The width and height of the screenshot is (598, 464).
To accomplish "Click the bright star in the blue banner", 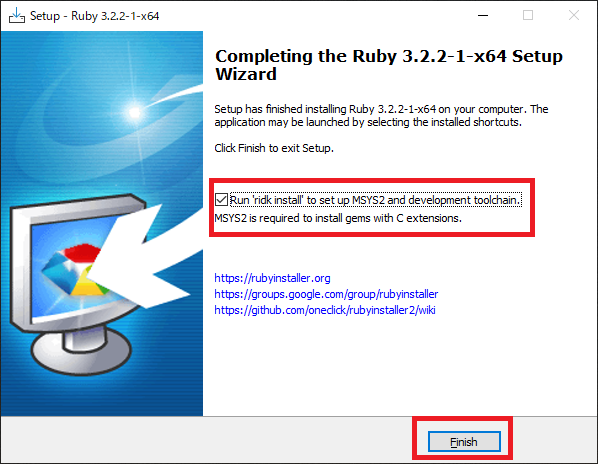I will point(134,112).
